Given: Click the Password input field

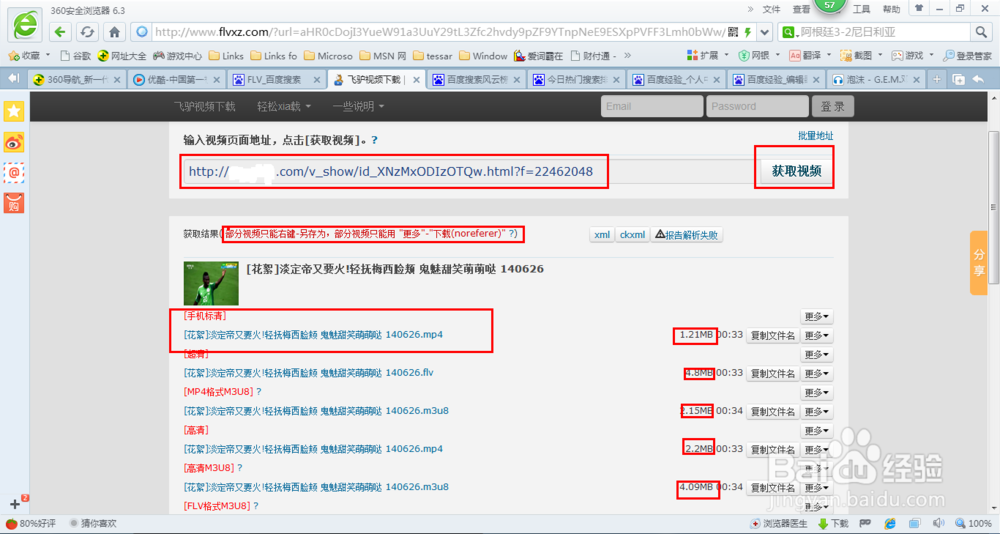Looking at the screenshot, I should click(x=757, y=107).
